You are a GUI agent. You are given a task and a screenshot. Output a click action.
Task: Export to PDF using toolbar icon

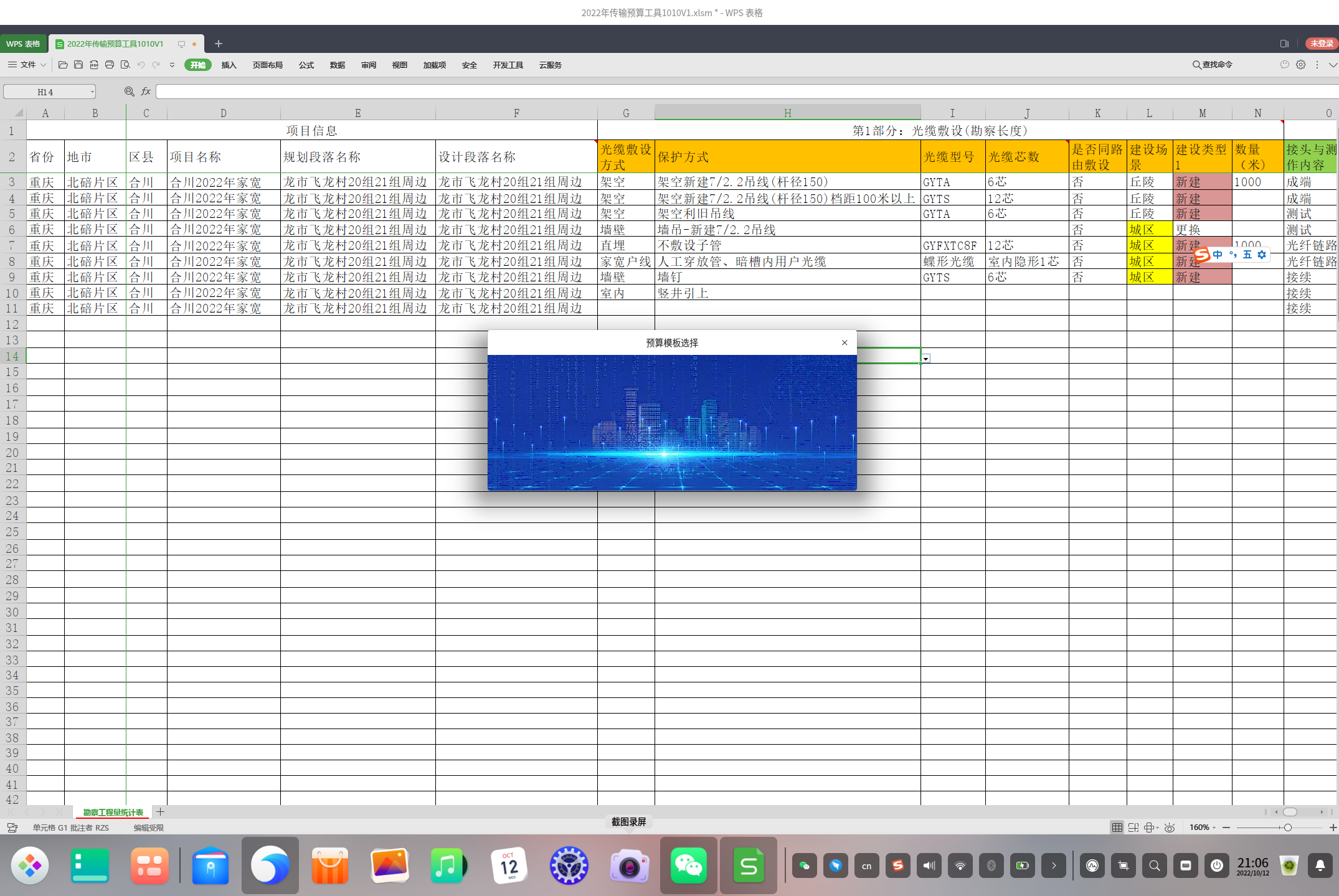94,65
